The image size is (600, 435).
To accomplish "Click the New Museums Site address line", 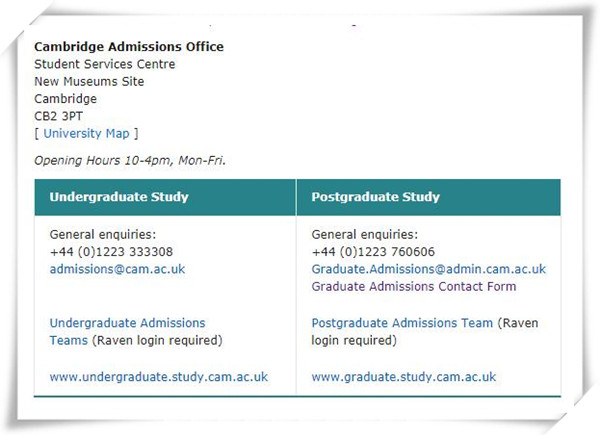I will 89,81.
